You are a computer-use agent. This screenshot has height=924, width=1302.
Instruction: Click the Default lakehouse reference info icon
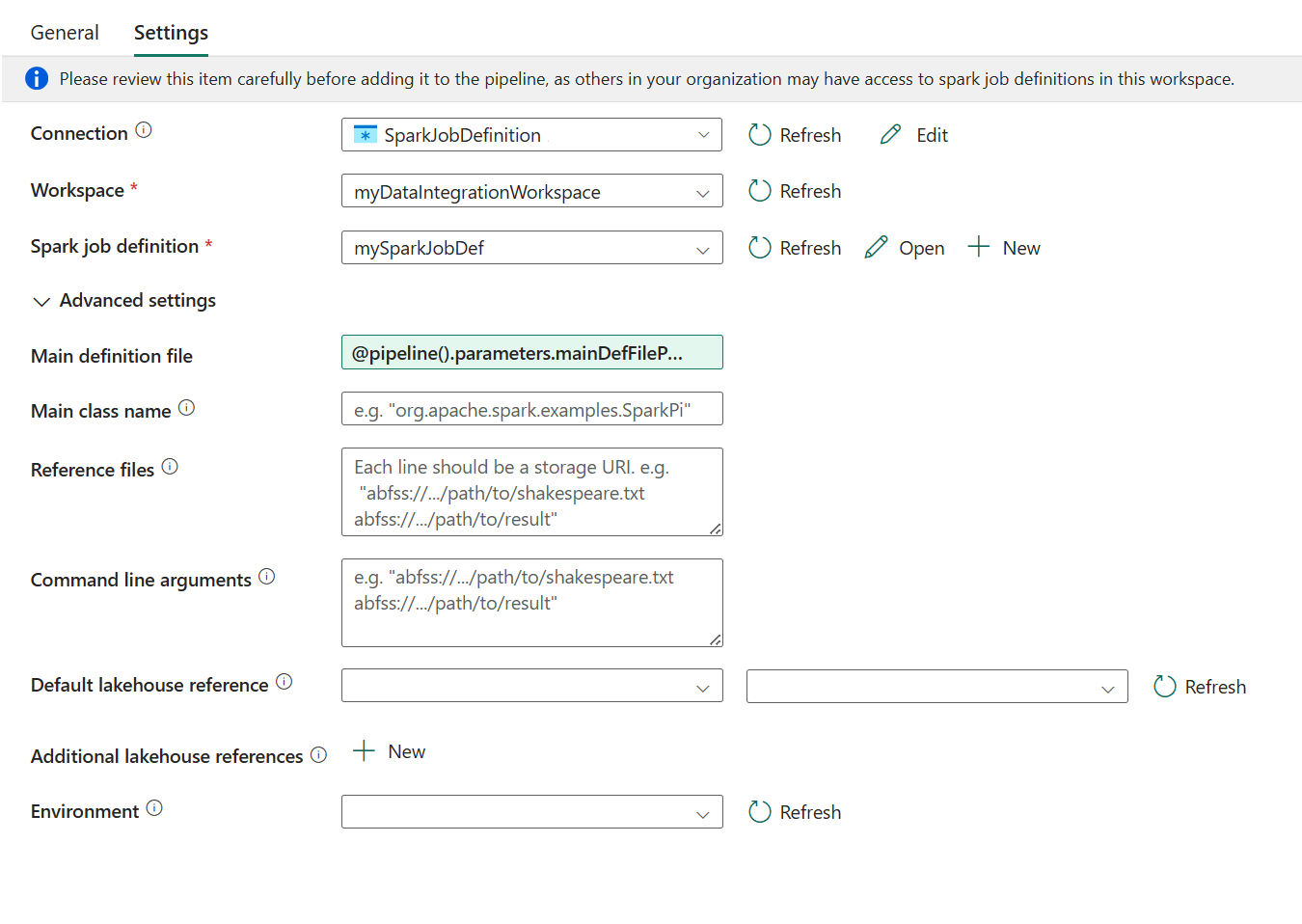point(285,682)
